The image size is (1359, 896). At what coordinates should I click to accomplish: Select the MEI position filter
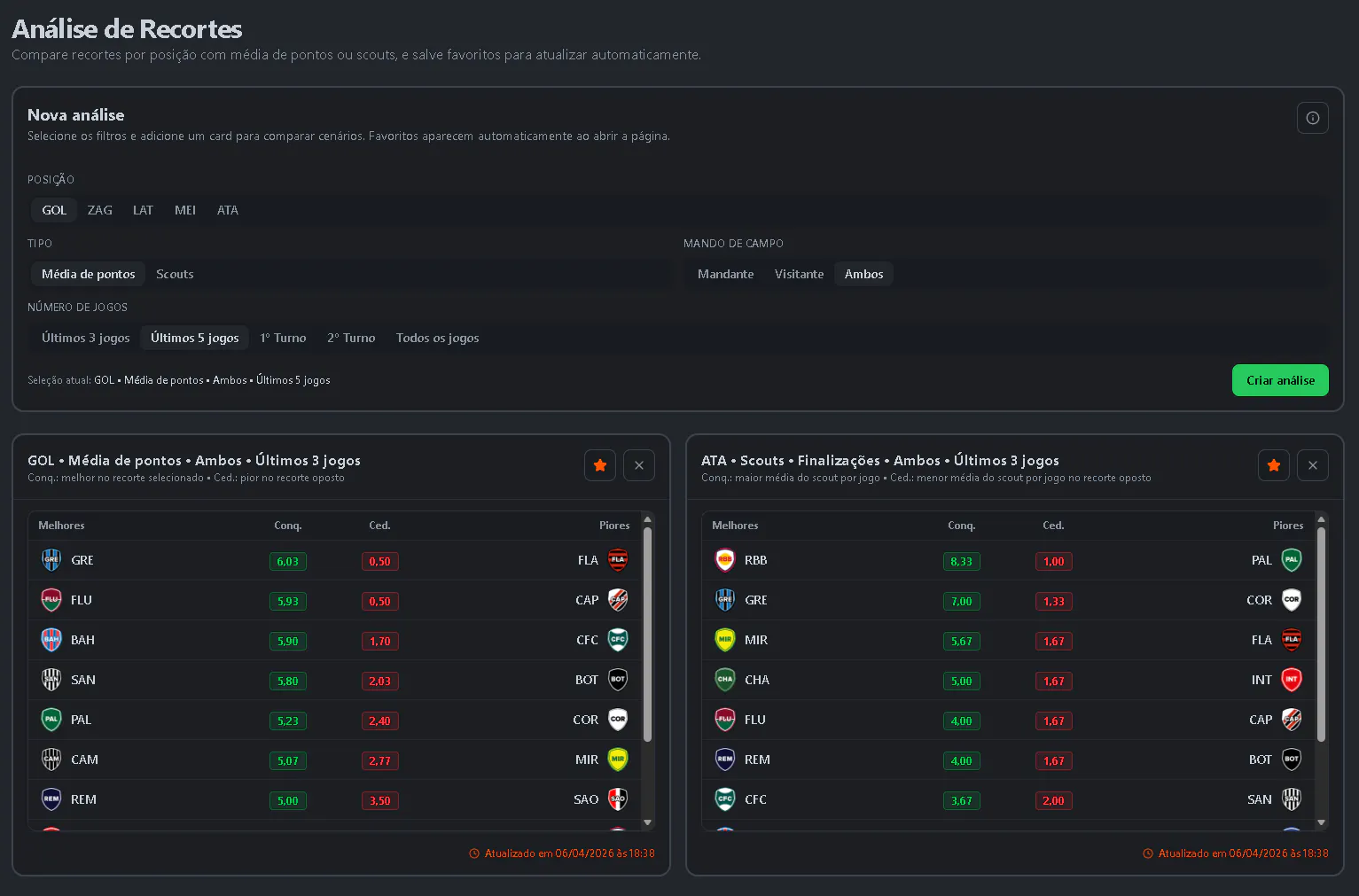point(185,210)
